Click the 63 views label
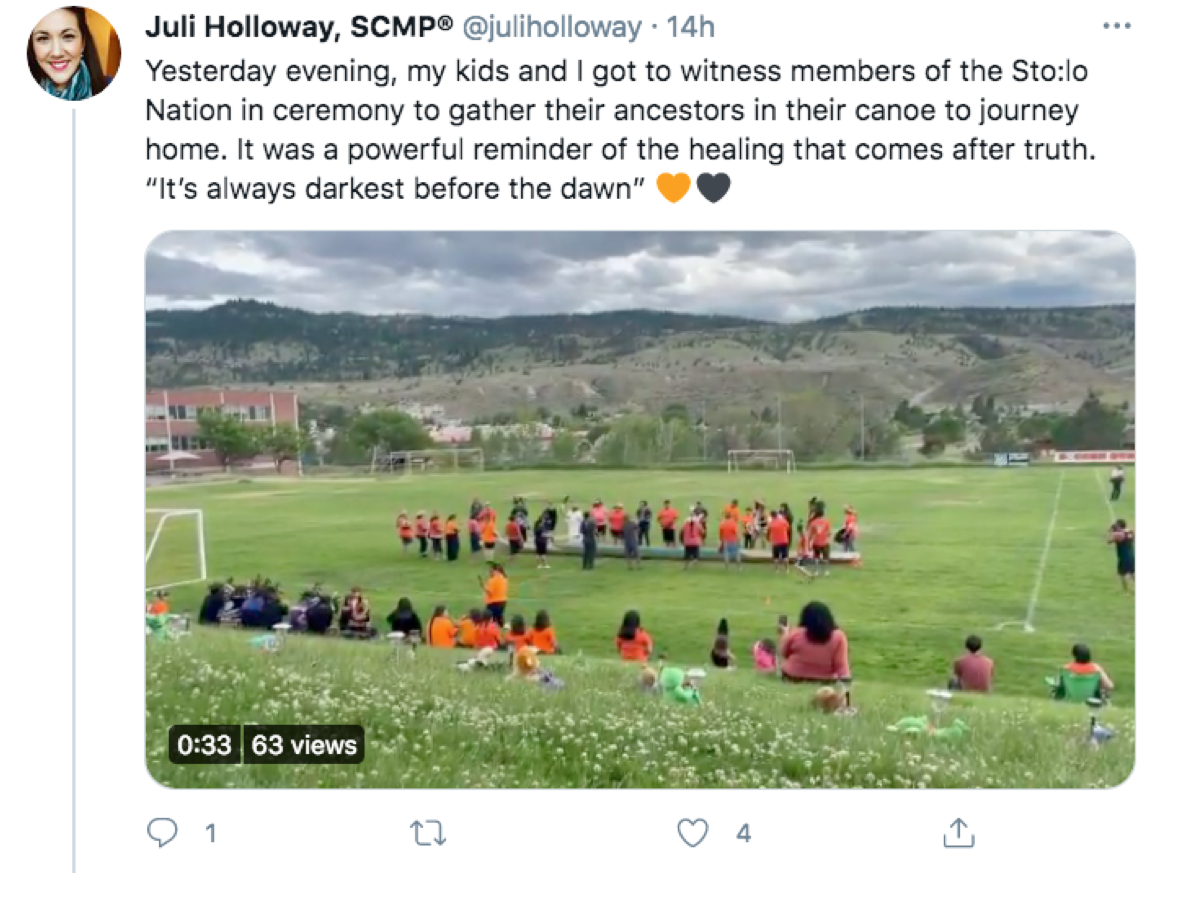Image resolution: width=1178 pixels, height=904 pixels. [x=304, y=745]
